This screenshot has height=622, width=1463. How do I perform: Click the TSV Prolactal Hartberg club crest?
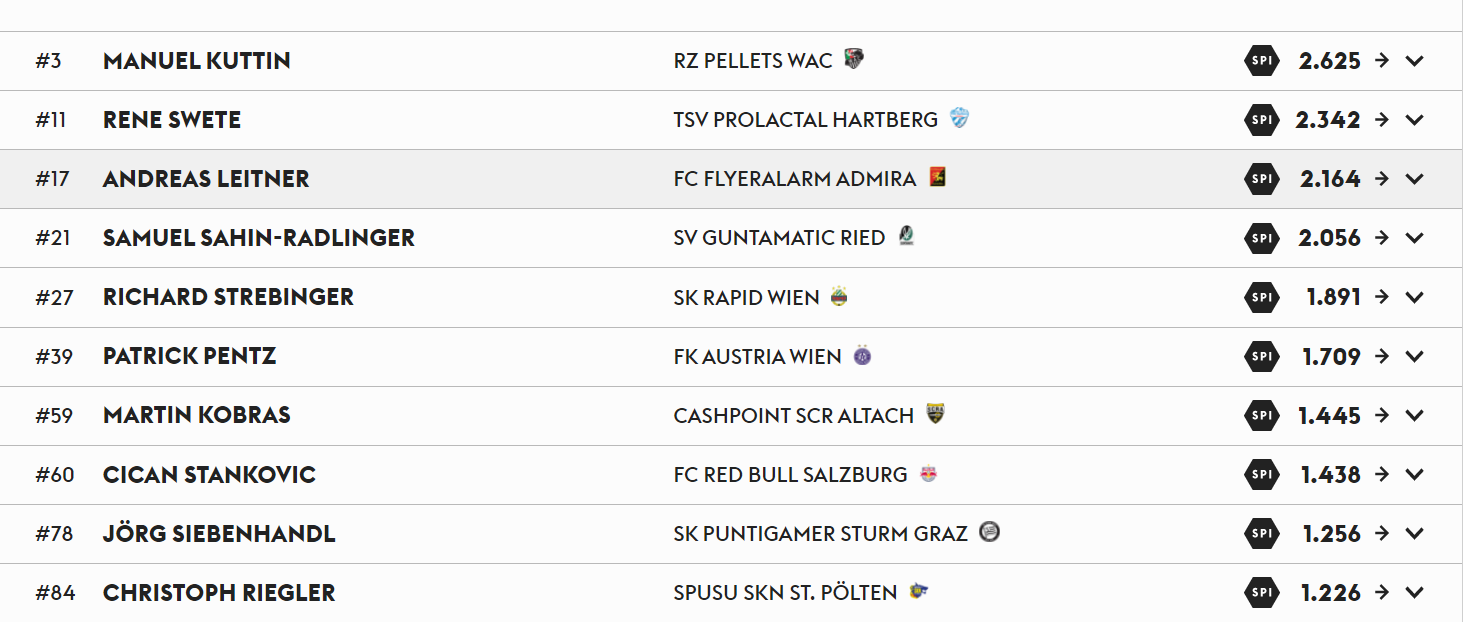coord(959,118)
